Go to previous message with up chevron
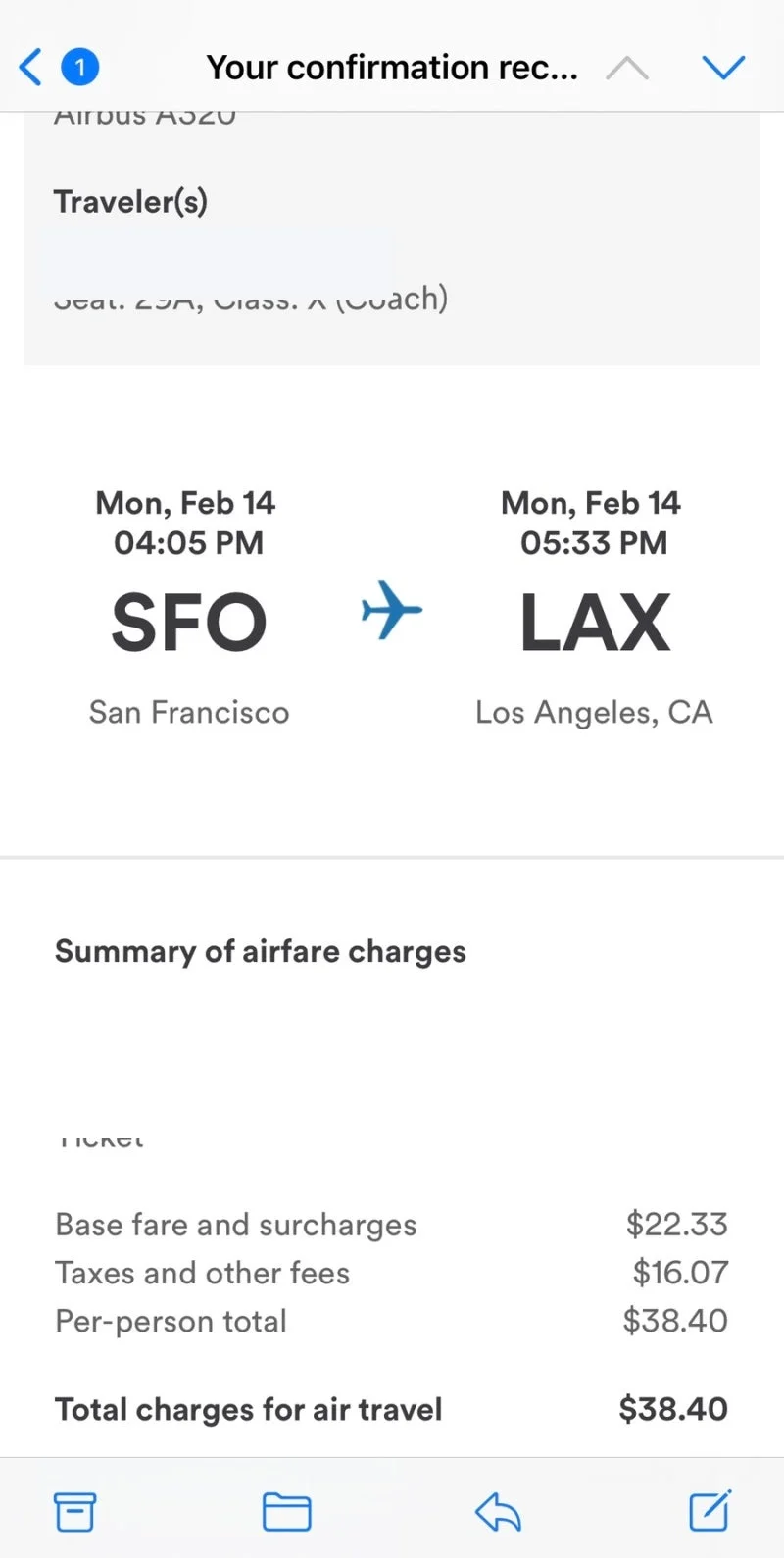Screen dimensions: 784x1558 (x=627, y=68)
